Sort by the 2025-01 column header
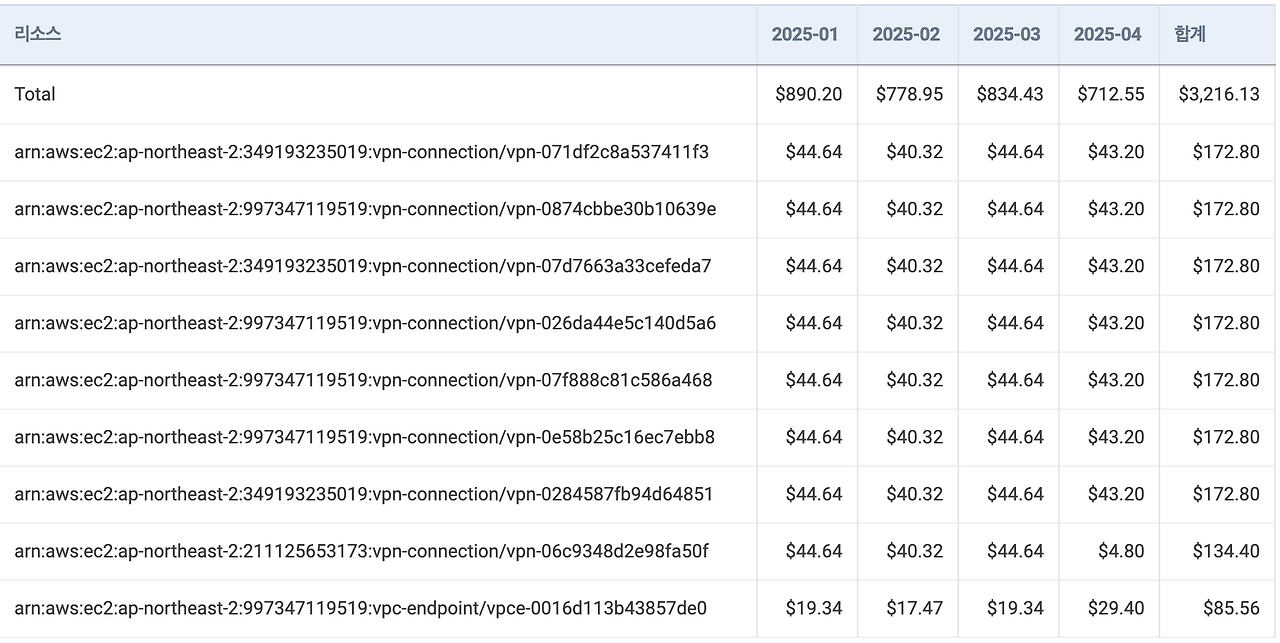Viewport: 1280px width, 643px height. tap(805, 34)
